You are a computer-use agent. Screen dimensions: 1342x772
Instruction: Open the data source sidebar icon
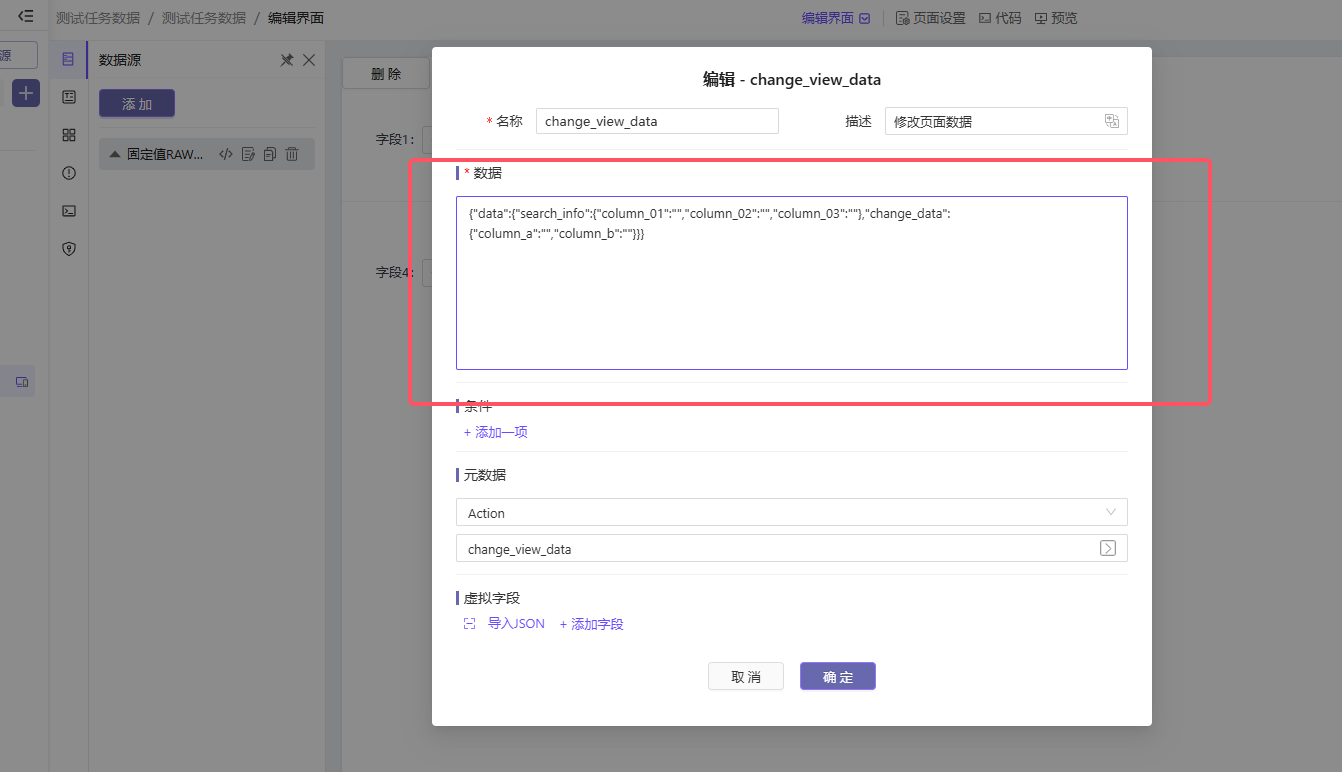(x=68, y=59)
